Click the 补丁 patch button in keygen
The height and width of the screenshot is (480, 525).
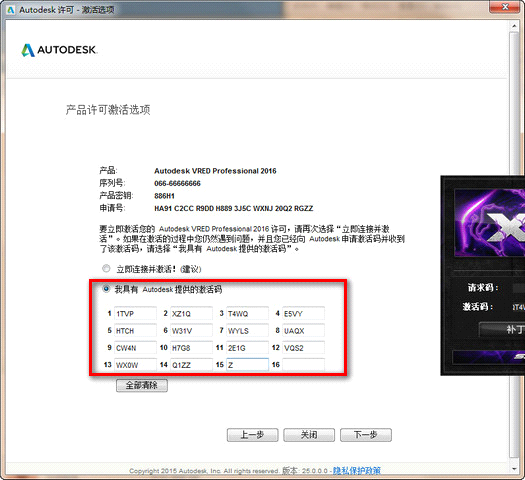(x=502, y=329)
